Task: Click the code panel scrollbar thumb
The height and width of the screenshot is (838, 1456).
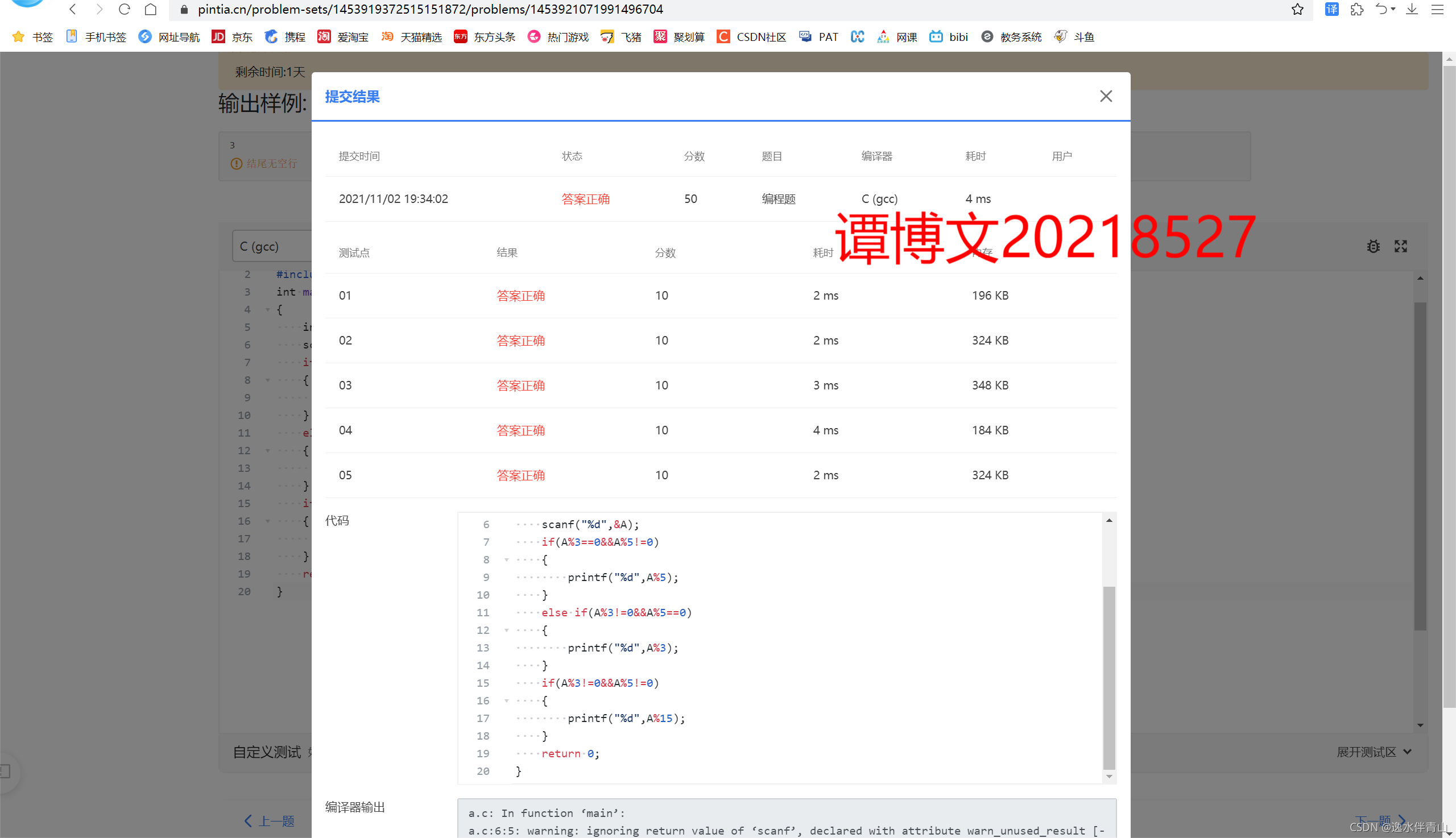Action: pyautogui.click(x=1109, y=678)
